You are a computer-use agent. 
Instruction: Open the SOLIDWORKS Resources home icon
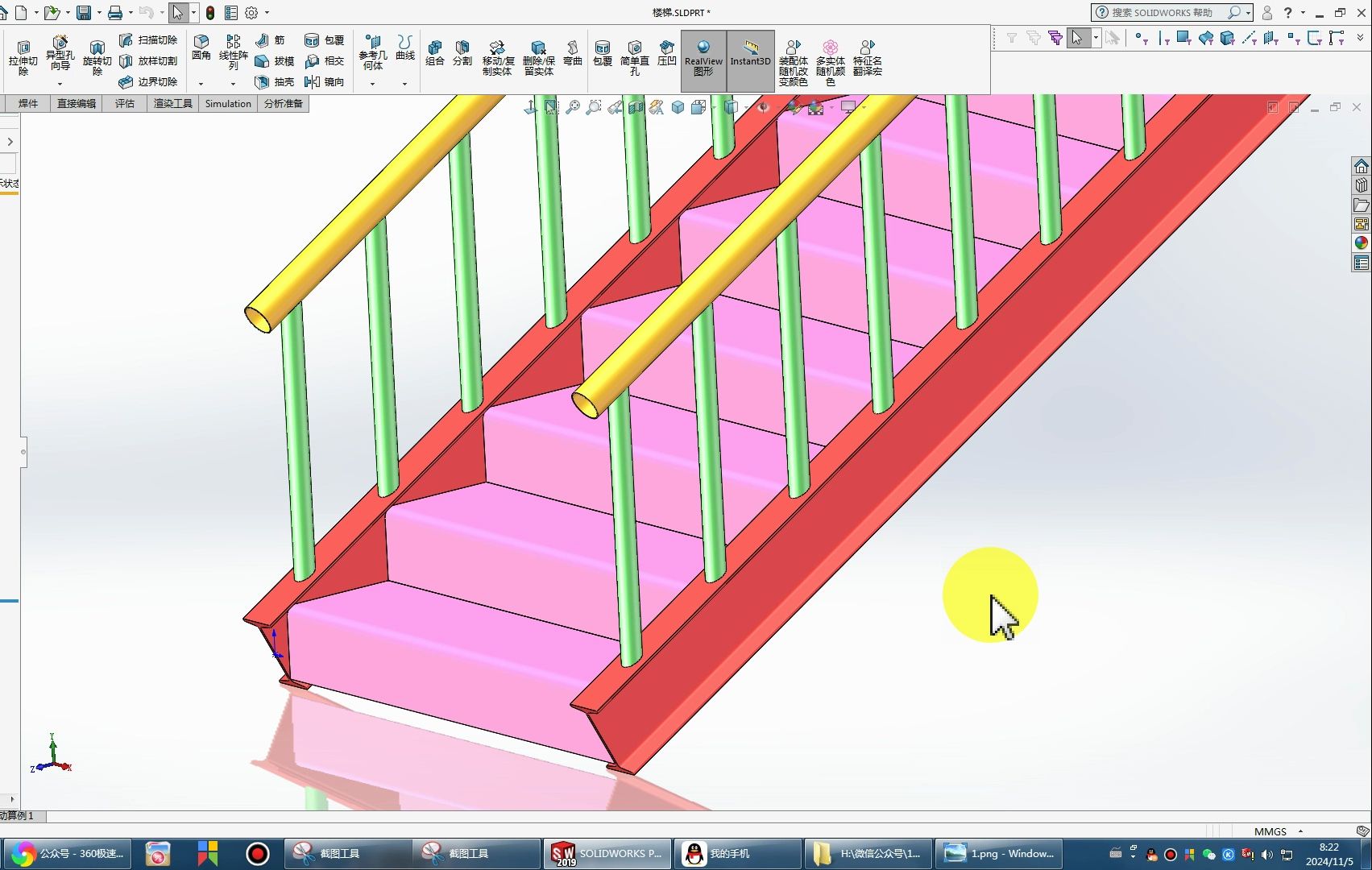[1361, 166]
